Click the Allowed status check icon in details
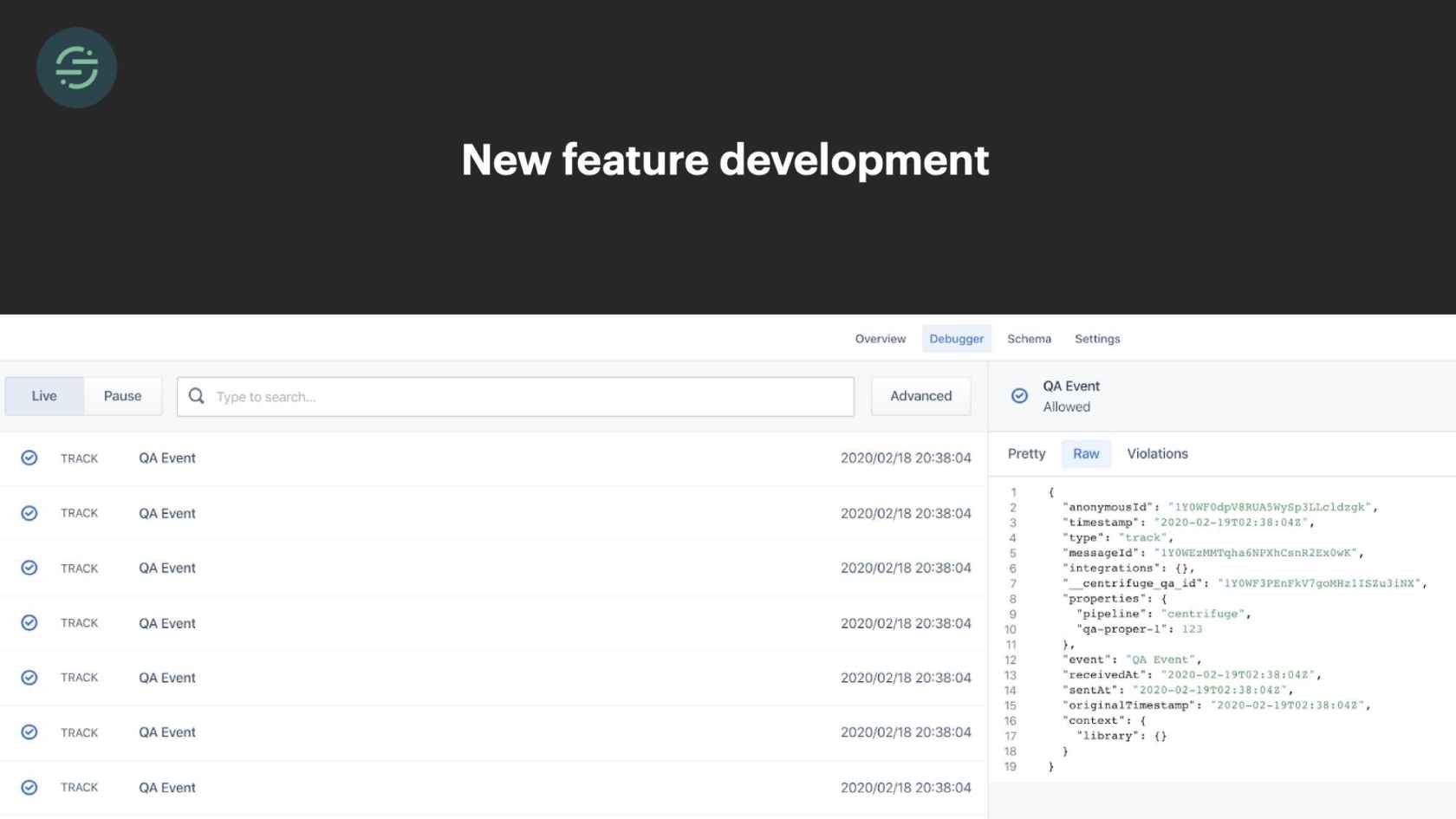This screenshot has width=1456, height=819. tap(1019, 396)
